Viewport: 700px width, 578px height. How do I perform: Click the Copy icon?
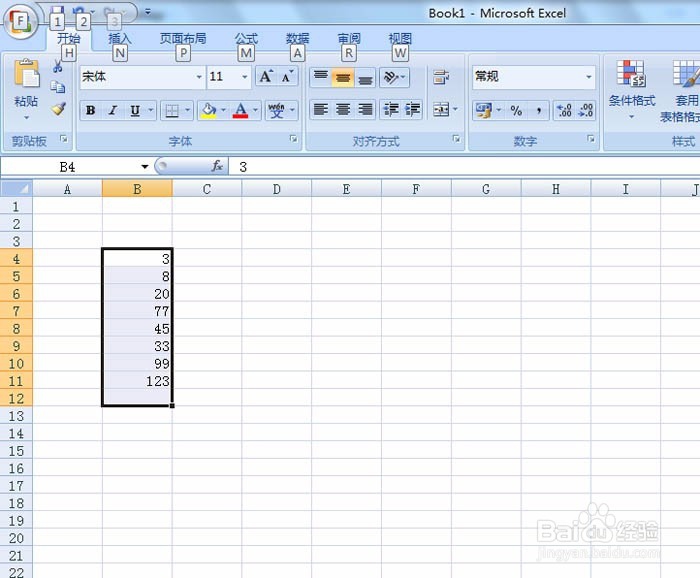(x=58, y=87)
